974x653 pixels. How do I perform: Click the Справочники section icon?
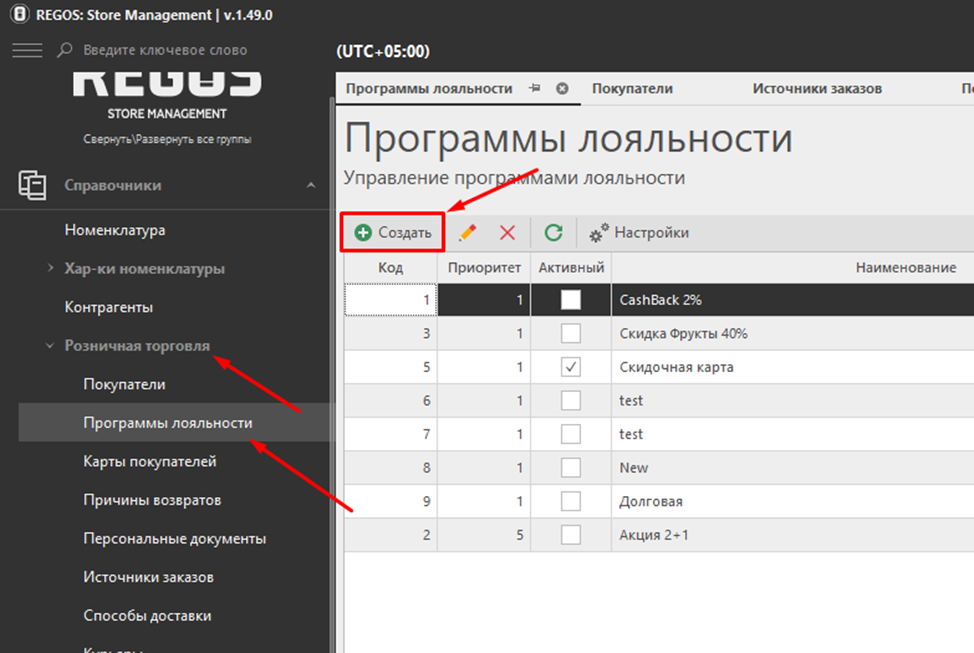click(x=32, y=186)
